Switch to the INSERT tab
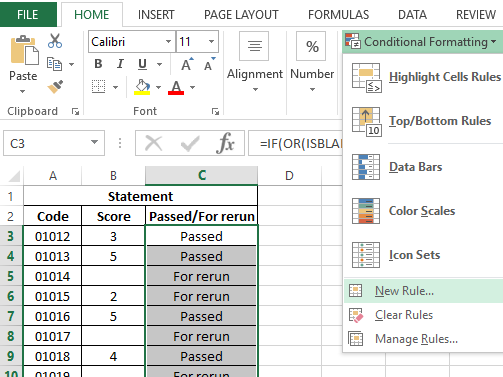Viewport: 503px width, 377px height. tap(156, 15)
